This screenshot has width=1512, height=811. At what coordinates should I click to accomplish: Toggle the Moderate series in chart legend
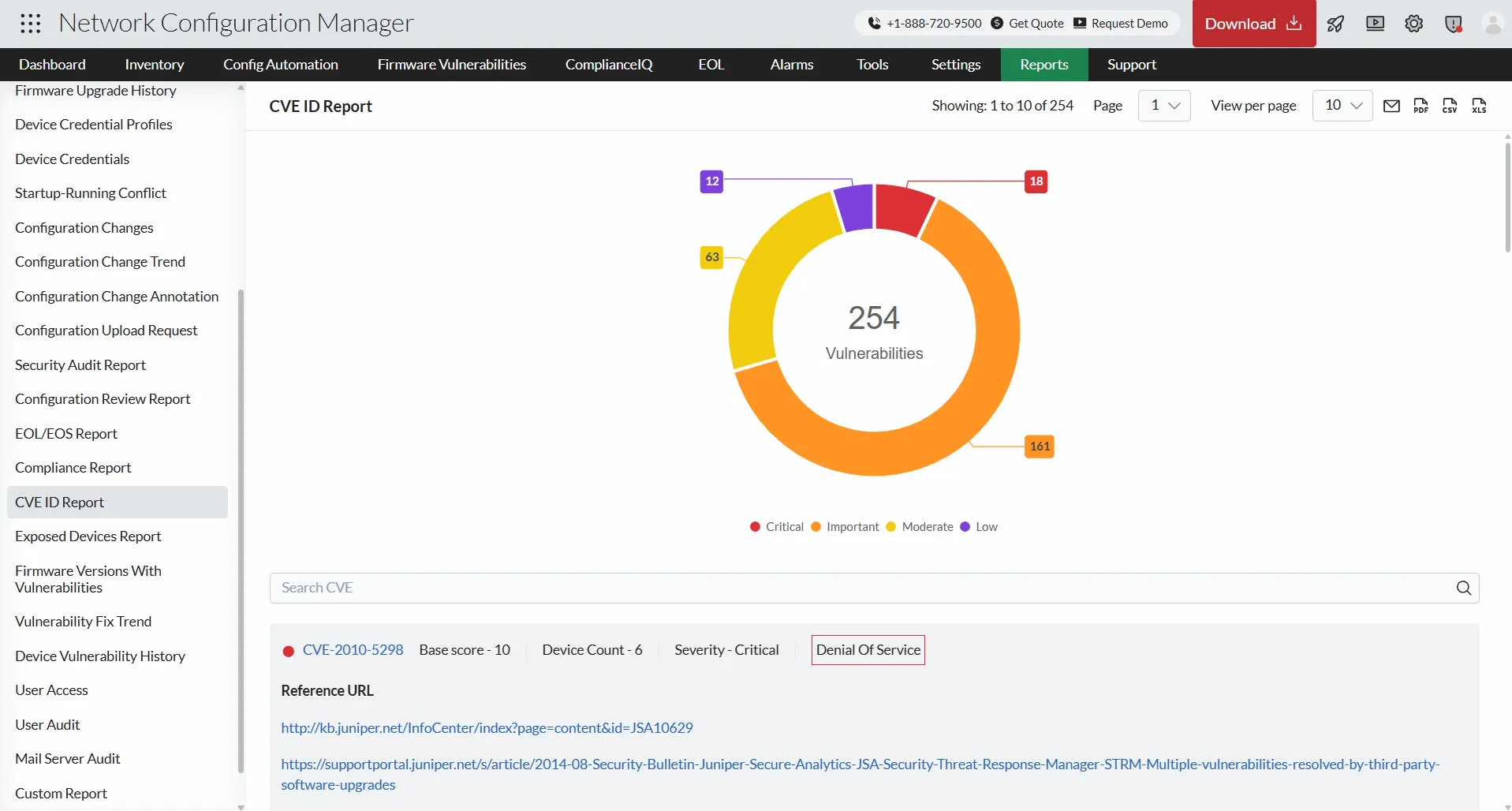[x=920, y=527]
